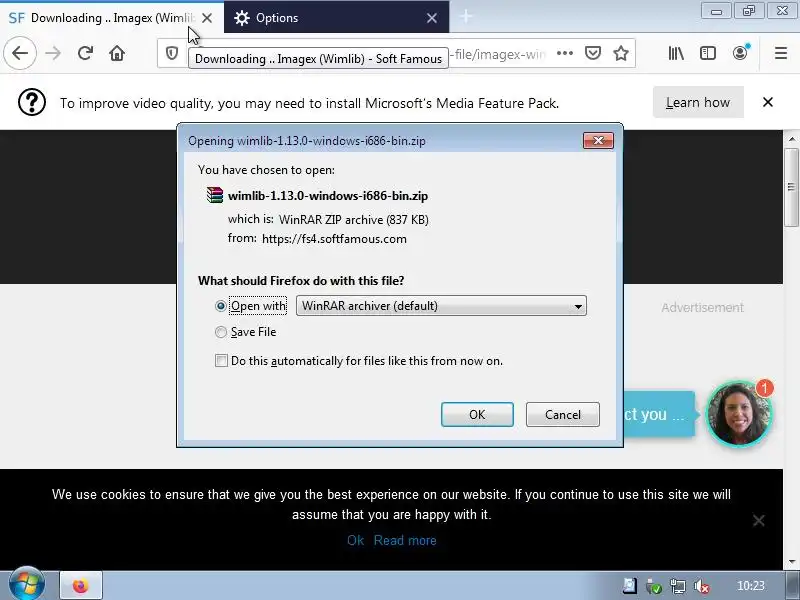Click the taskbar clock showing 10:23
The image size is (800, 600).
coord(751,586)
